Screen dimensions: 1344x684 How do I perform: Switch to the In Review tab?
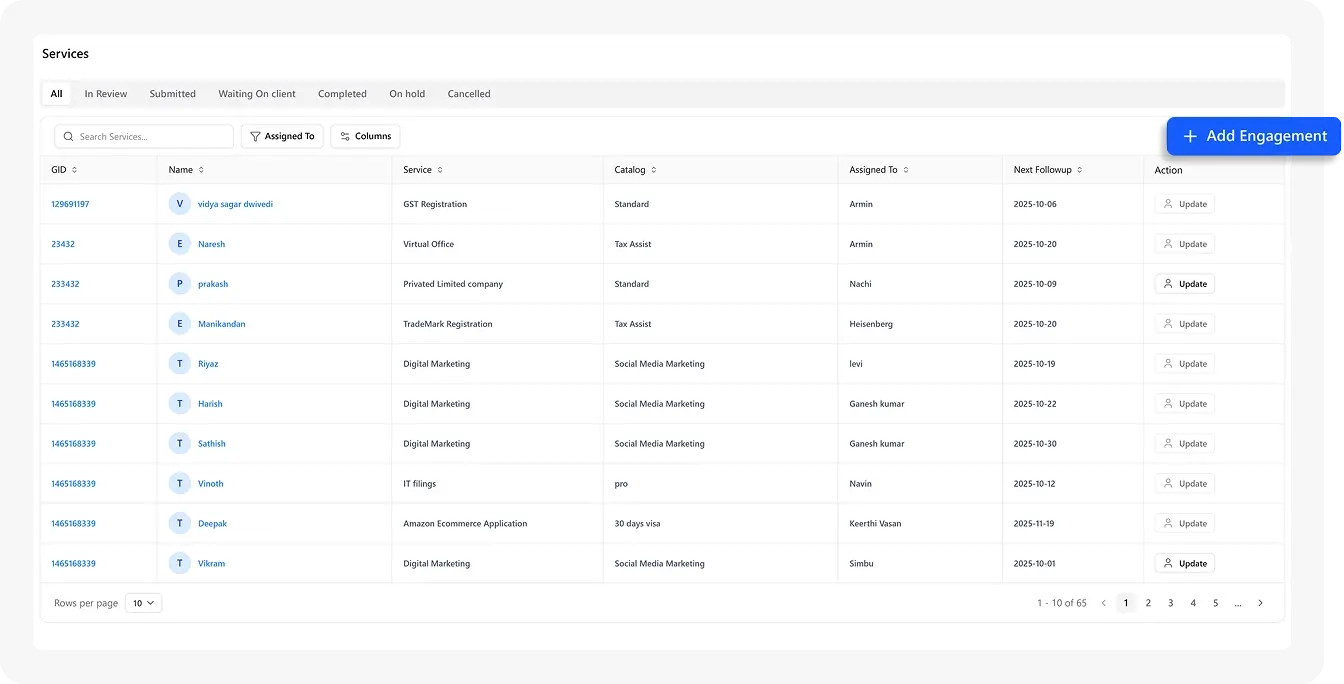tap(105, 94)
